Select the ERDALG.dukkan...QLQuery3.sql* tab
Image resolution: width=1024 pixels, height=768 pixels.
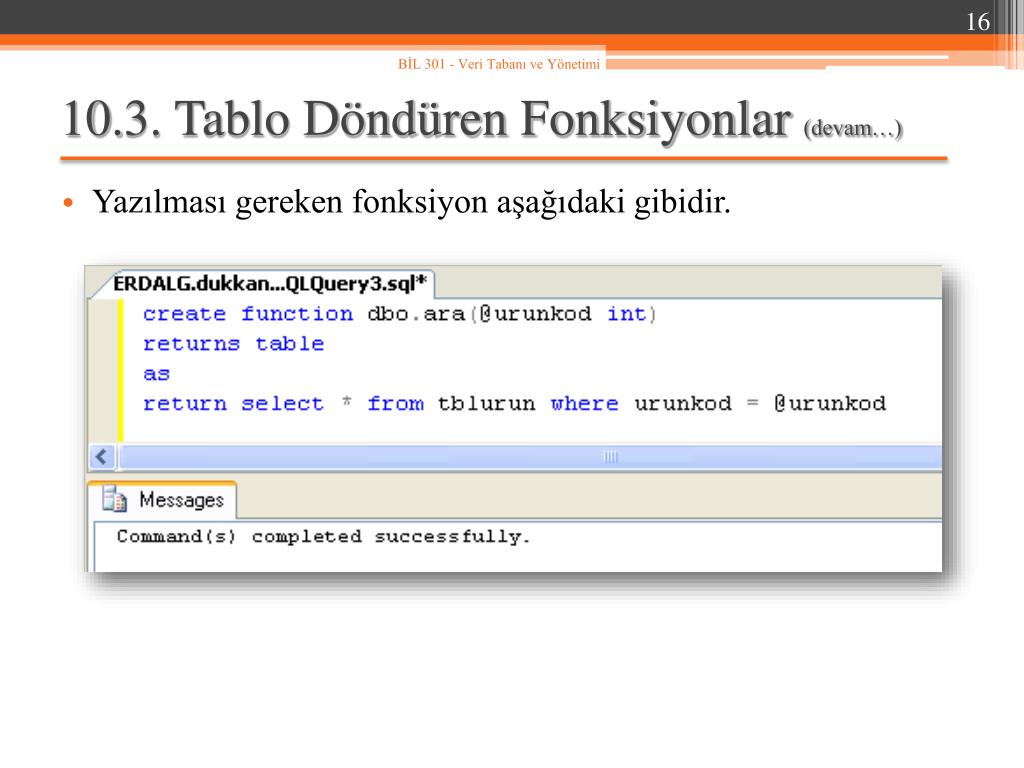(269, 284)
